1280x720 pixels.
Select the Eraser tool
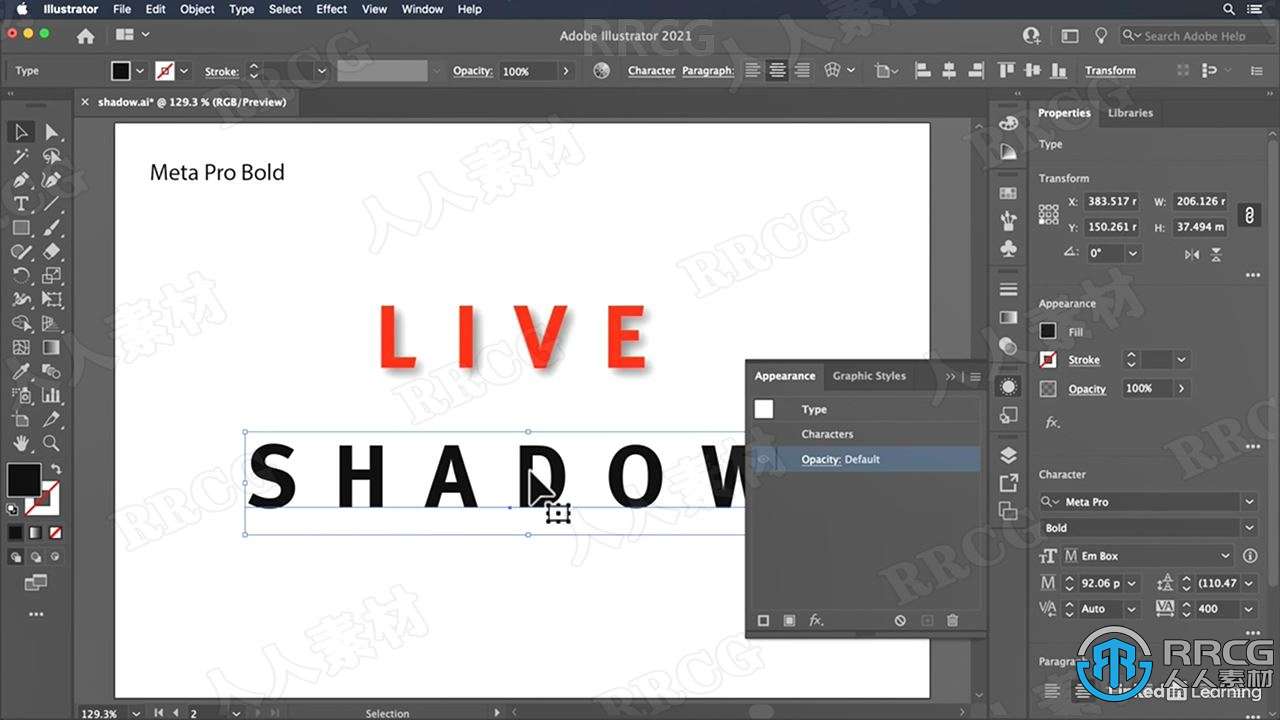point(52,252)
